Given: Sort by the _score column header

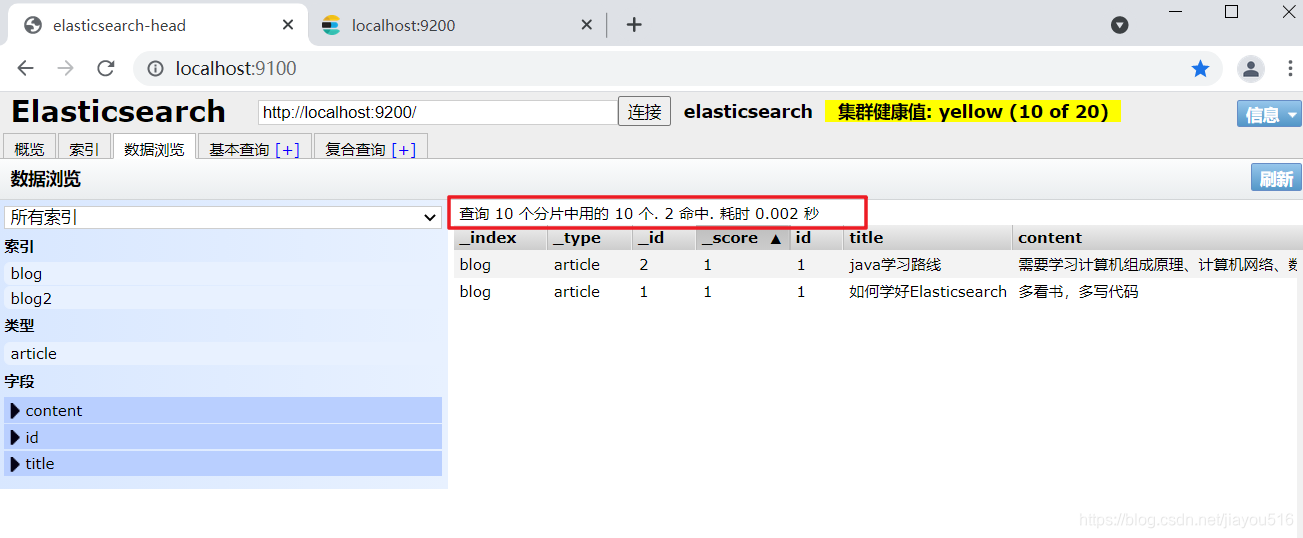Looking at the screenshot, I should 742,238.
